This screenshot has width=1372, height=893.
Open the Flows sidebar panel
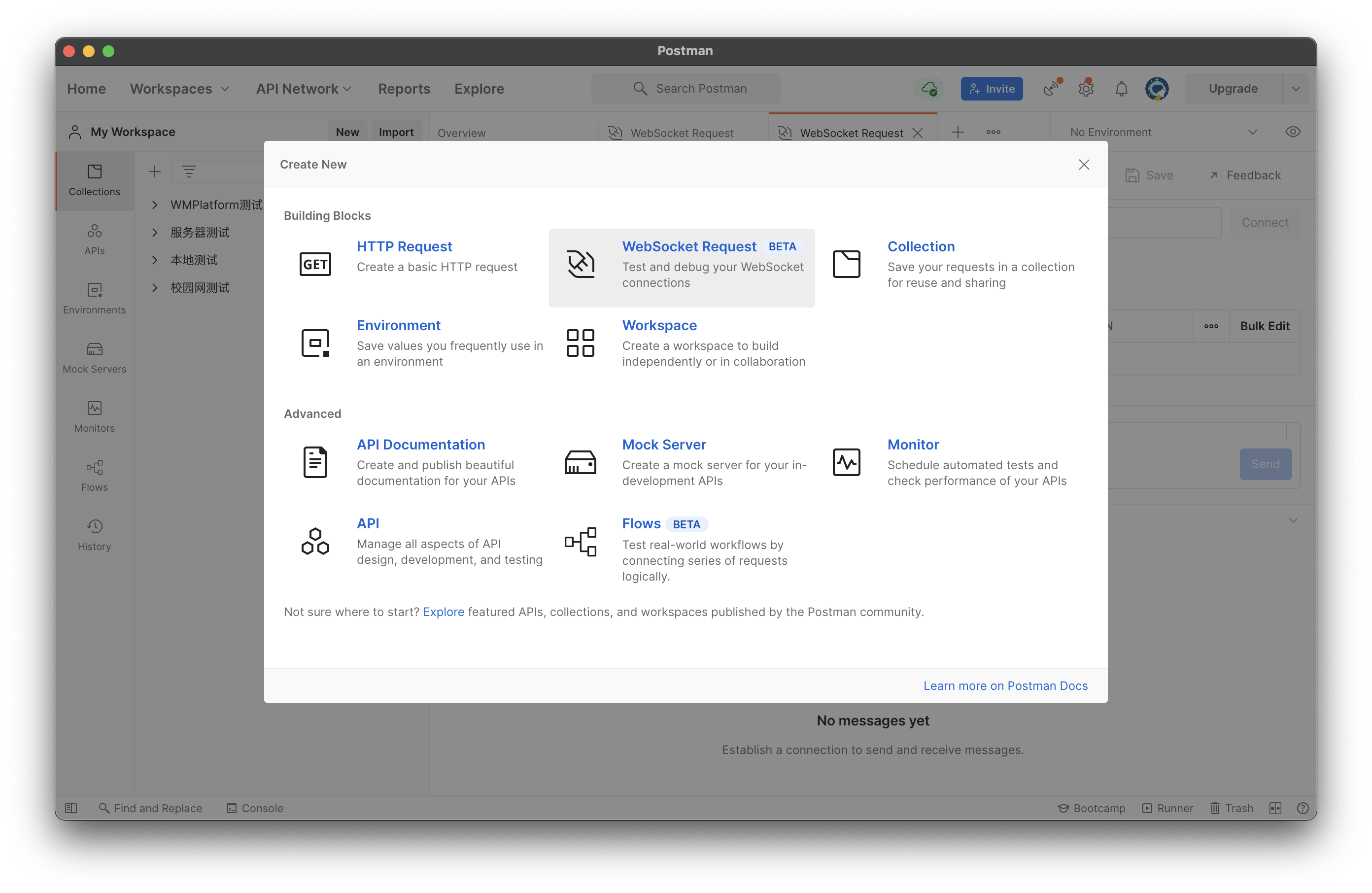click(x=95, y=476)
